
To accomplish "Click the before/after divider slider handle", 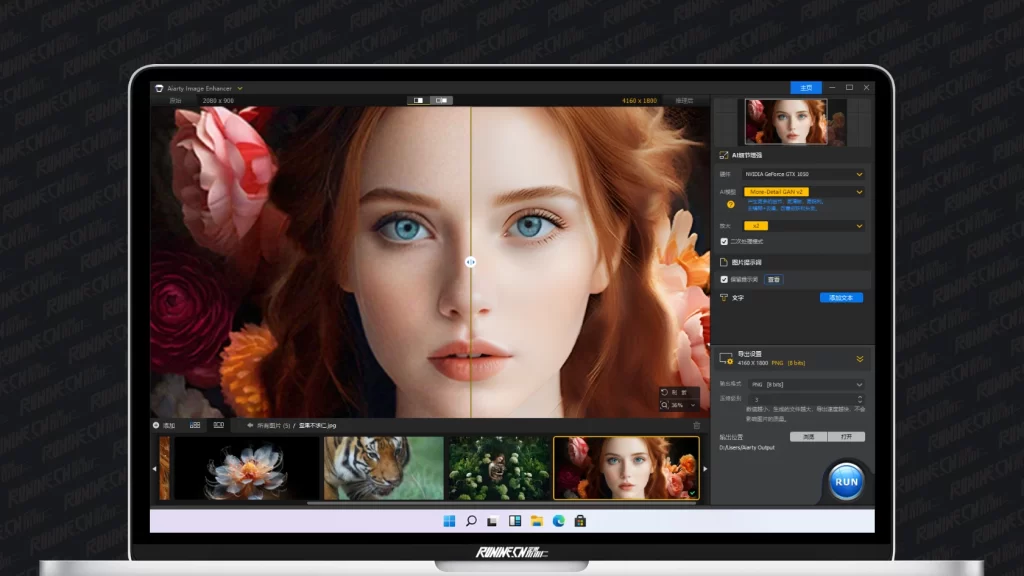I will coord(471,262).
